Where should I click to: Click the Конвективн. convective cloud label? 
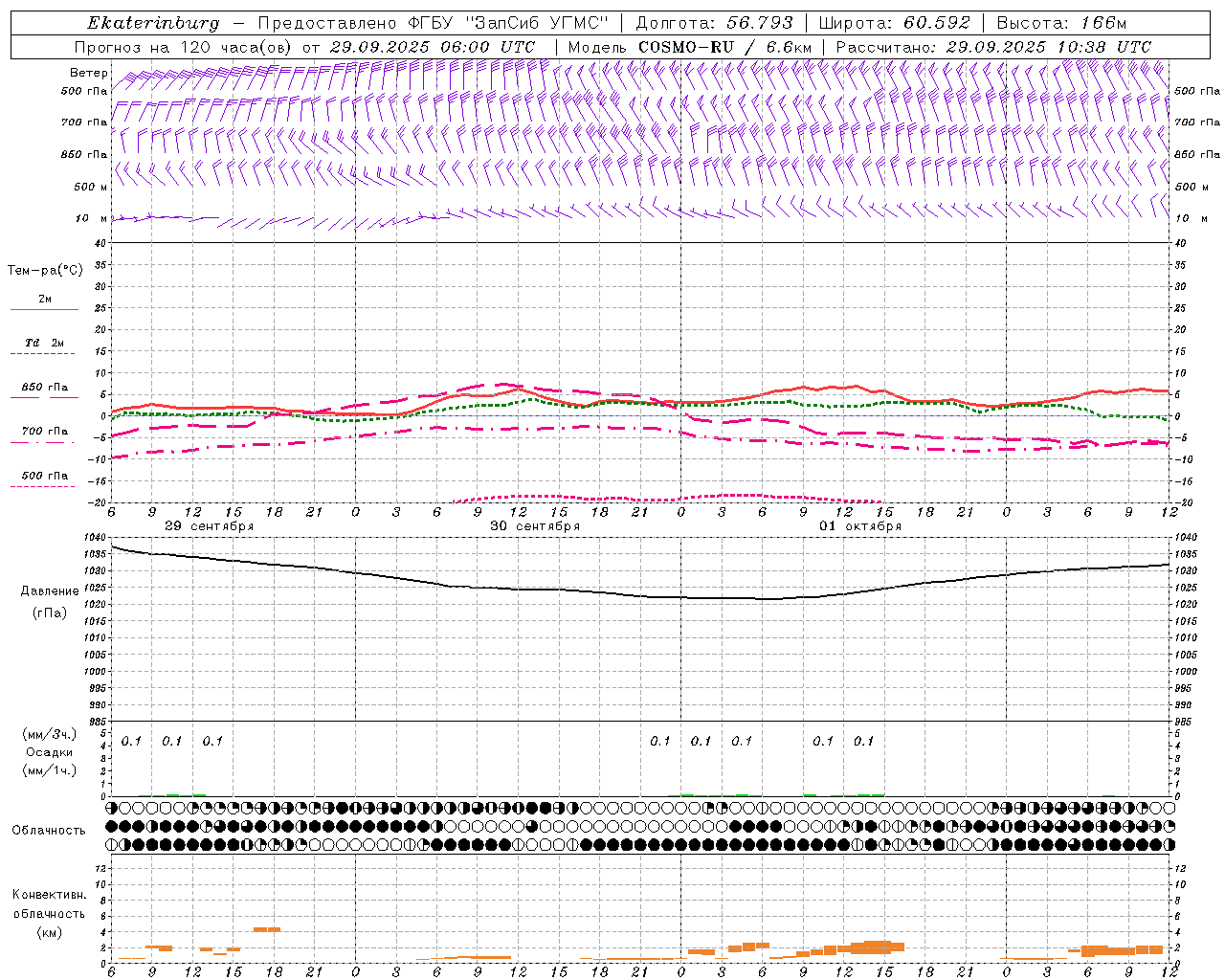[x=49, y=895]
